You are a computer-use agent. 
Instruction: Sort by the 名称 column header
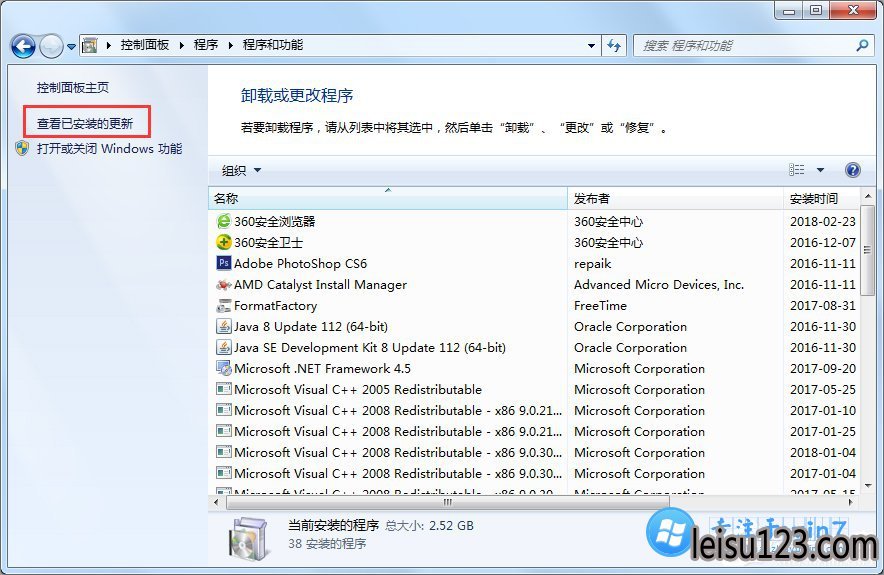pos(388,198)
